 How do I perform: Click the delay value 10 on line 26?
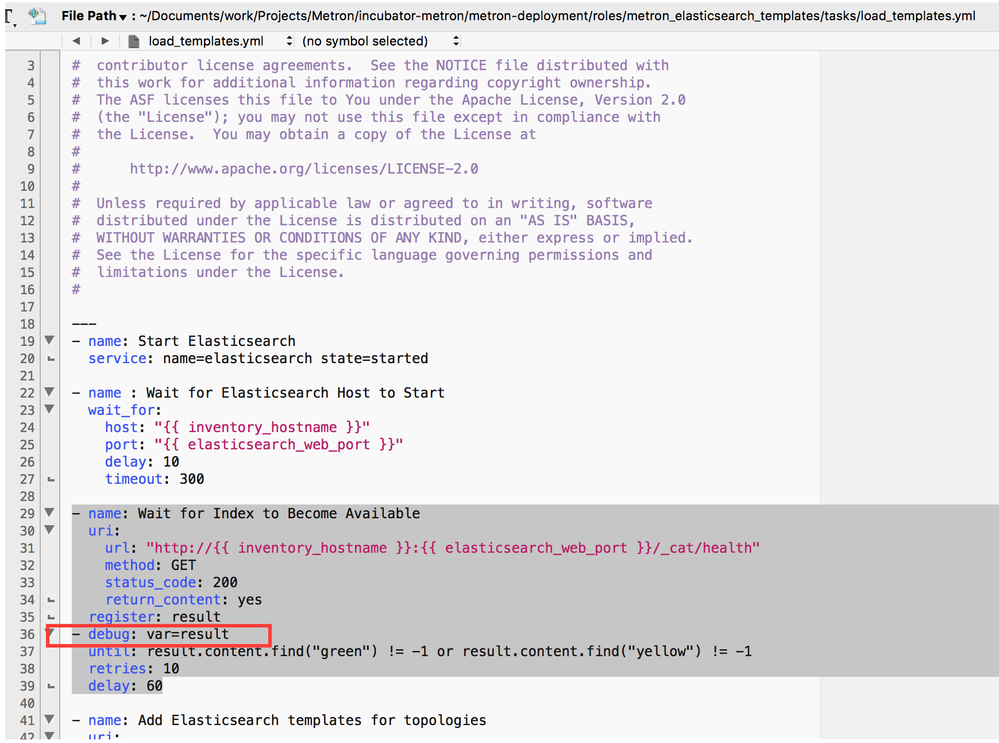click(x=171, y=461)
